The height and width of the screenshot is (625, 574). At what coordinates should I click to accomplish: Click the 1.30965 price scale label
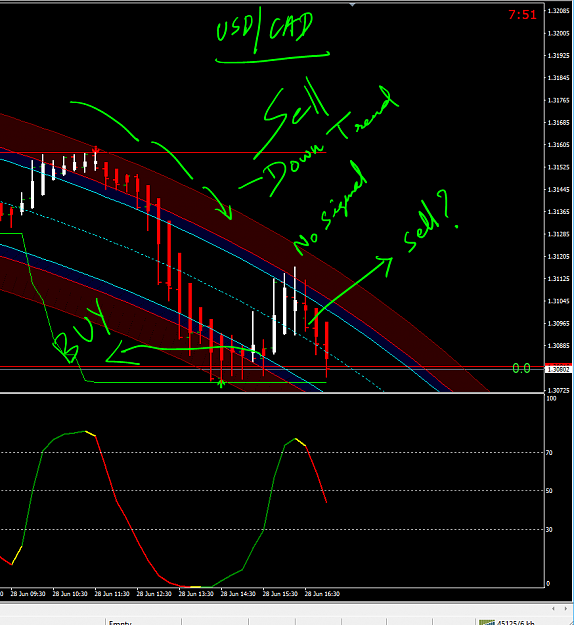click(x=558, y=323)
